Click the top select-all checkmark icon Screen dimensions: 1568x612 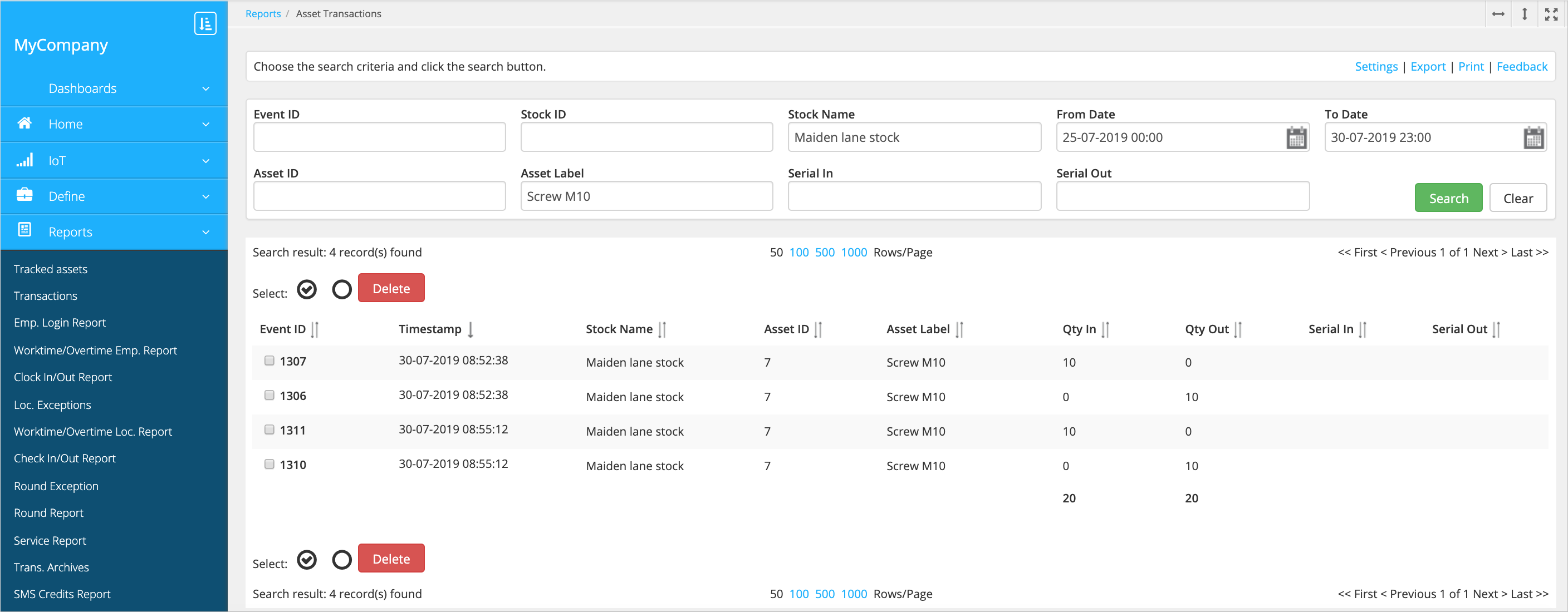click(307, 289)
